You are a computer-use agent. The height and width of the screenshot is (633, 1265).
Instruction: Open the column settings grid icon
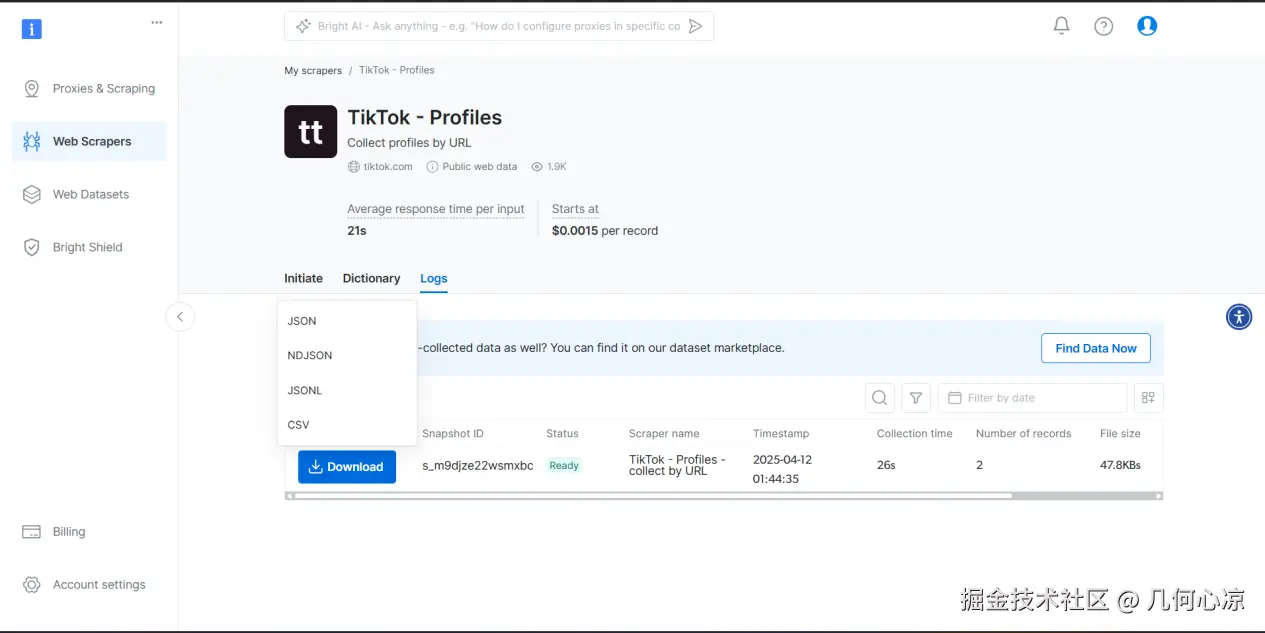[1148, 398]
